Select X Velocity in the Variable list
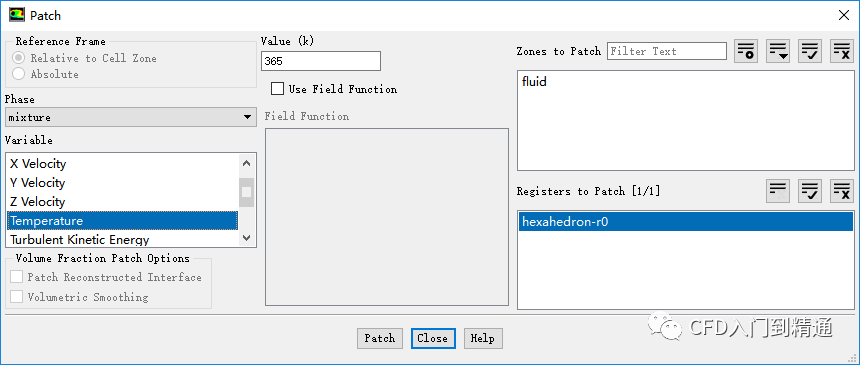 [123, 164]
